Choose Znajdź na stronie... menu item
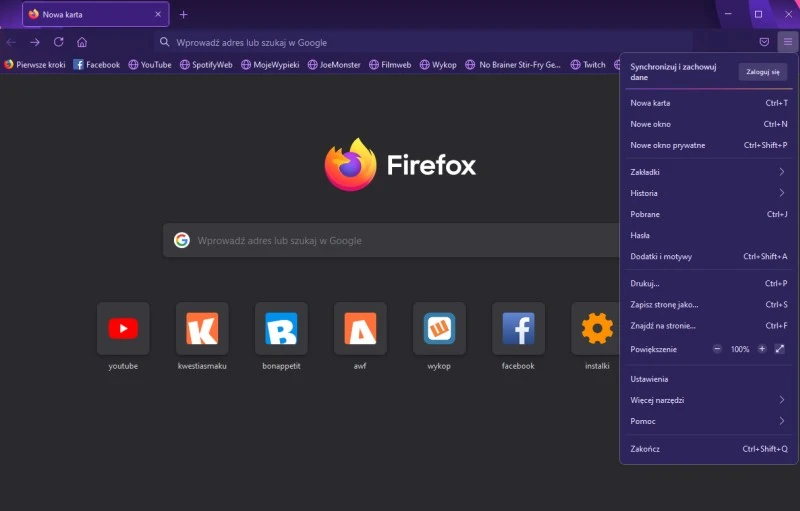Image resolution: width=800 pixels, height=511 pixels. point(709,326)
